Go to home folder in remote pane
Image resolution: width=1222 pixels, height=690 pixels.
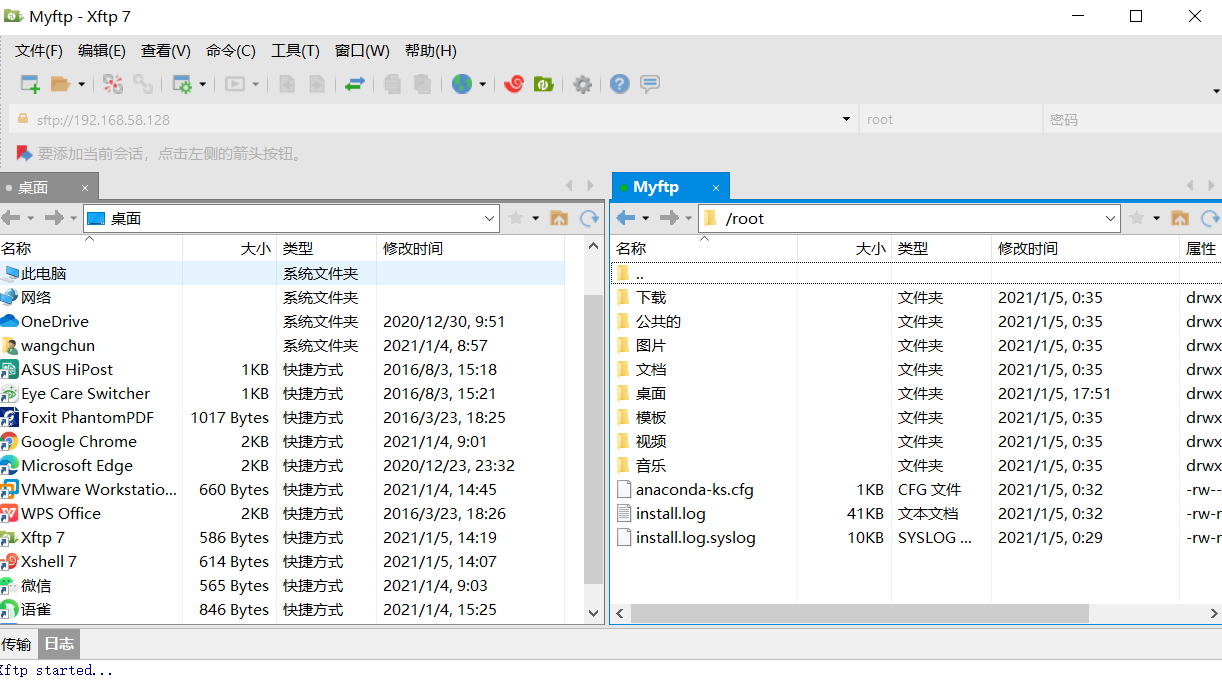tap(1180, 218)
